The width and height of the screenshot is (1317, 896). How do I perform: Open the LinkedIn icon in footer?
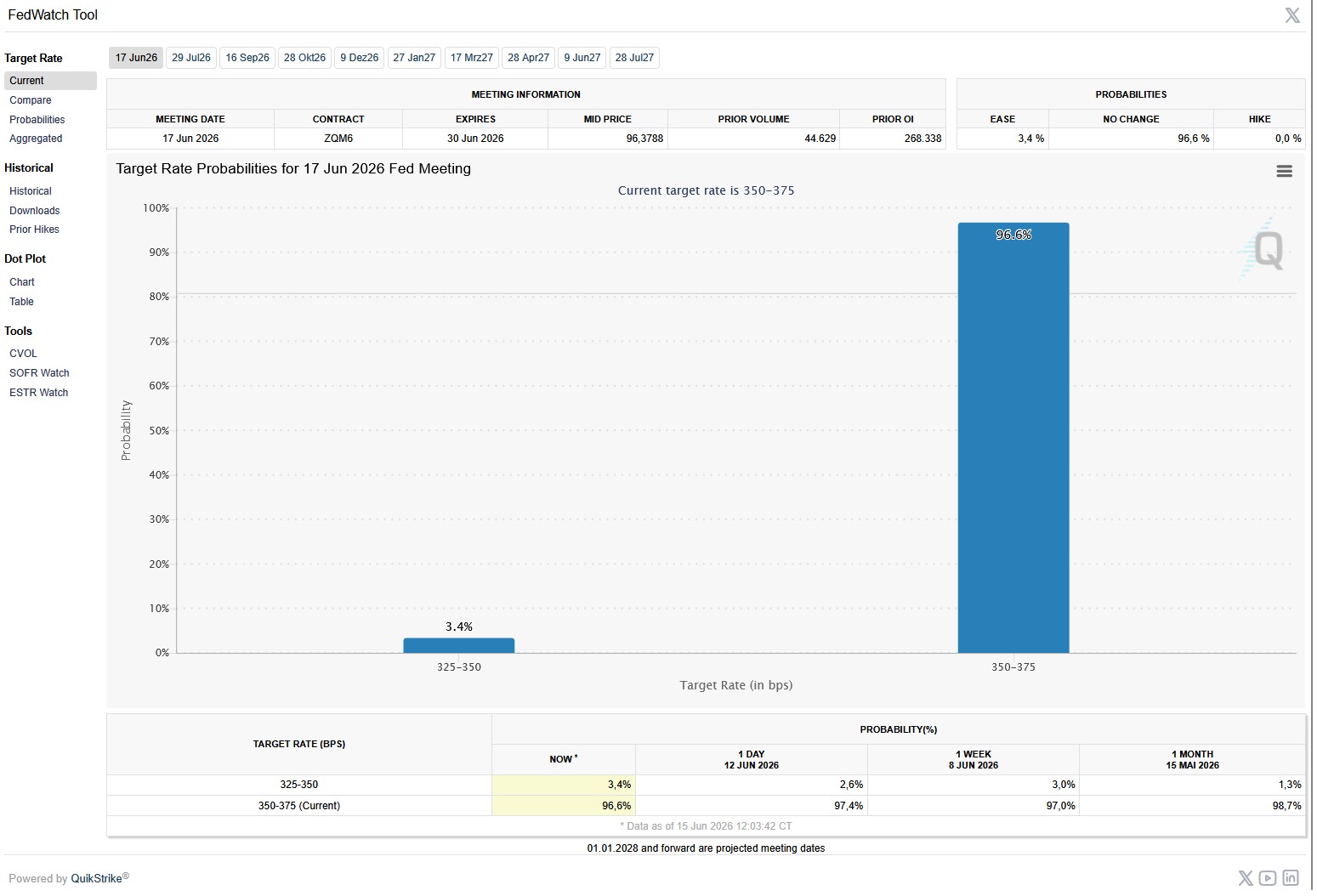click(1291, 878)
